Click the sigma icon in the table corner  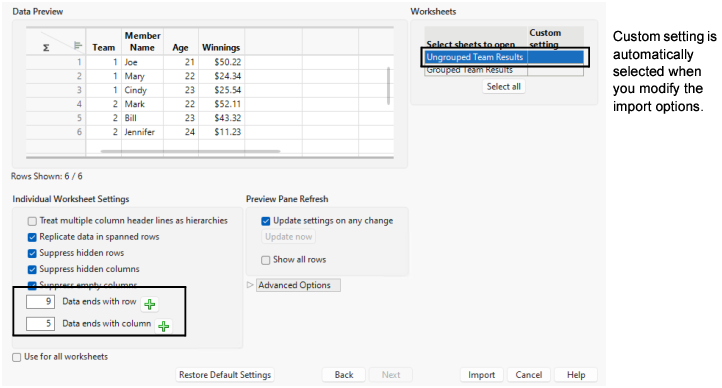(46, 48)
